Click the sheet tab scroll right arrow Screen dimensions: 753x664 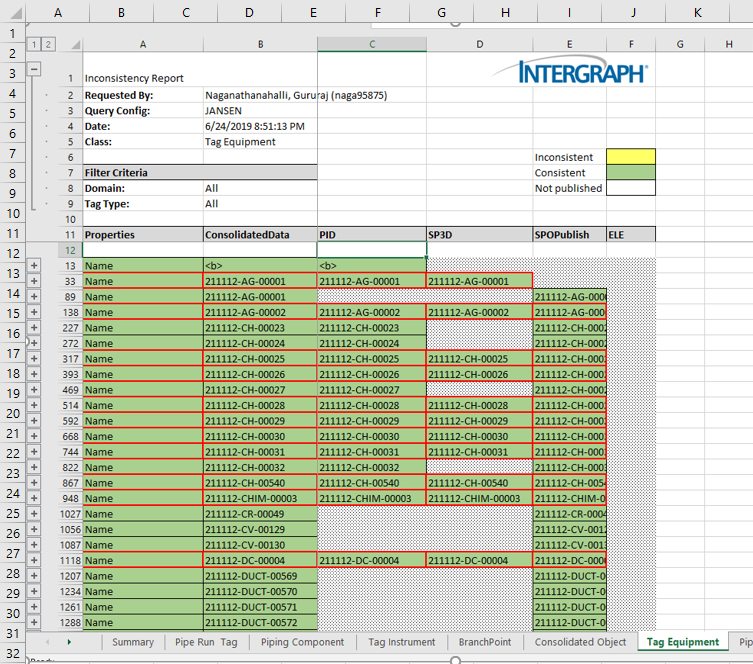[68, 642]
